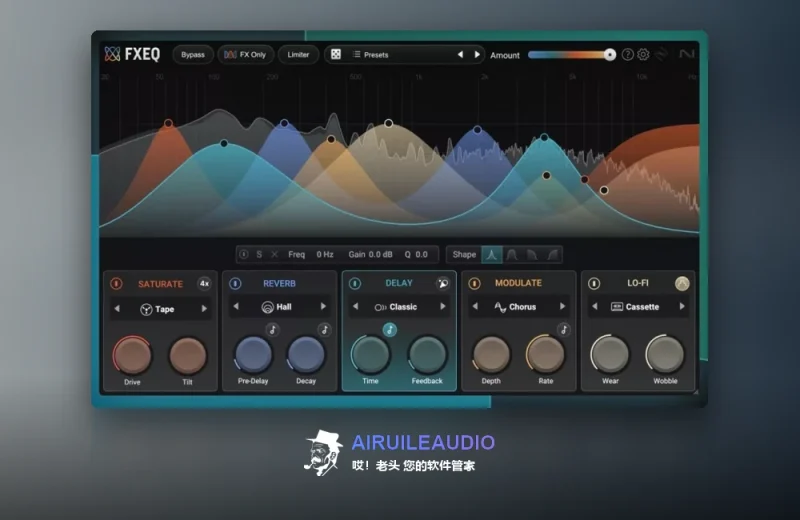Open the settings gear icon
The width and height of the screenshot is (800, 520).
tap(643, 54)
